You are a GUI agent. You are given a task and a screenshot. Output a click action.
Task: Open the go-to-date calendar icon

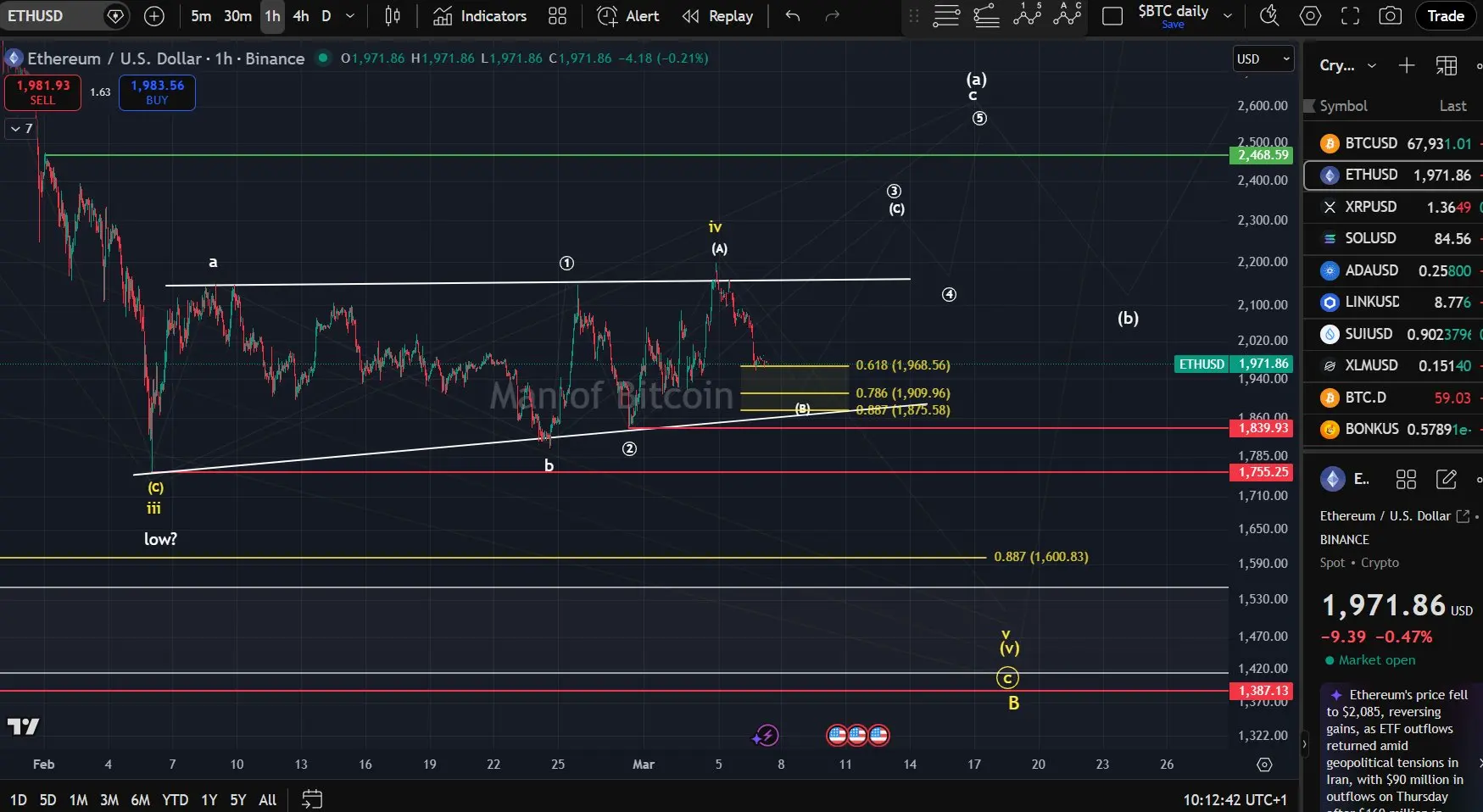tap(312, 799)
